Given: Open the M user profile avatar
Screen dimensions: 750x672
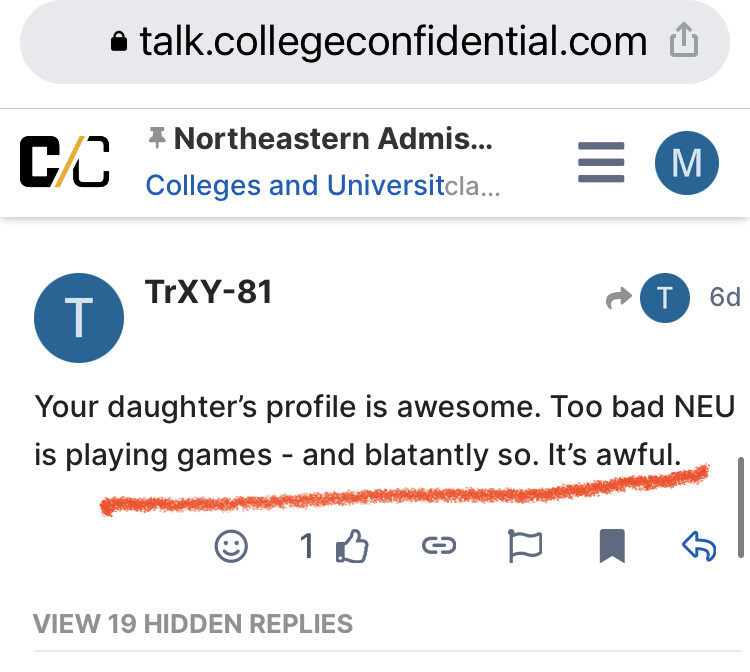Looking at the screenshot, I should (686, 163).
